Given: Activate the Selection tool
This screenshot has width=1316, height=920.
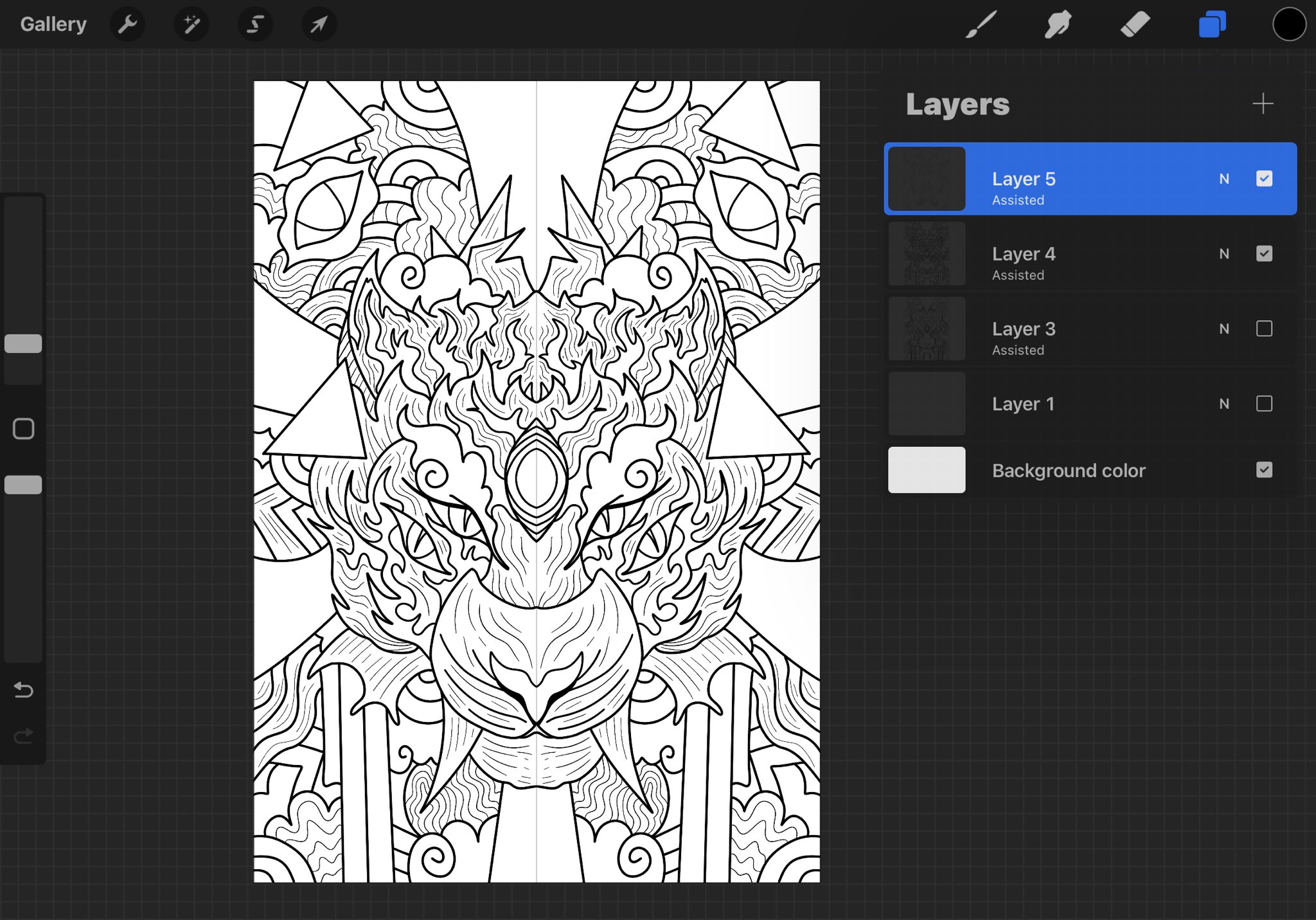Looking at the screenshot, I should (255, 24).
